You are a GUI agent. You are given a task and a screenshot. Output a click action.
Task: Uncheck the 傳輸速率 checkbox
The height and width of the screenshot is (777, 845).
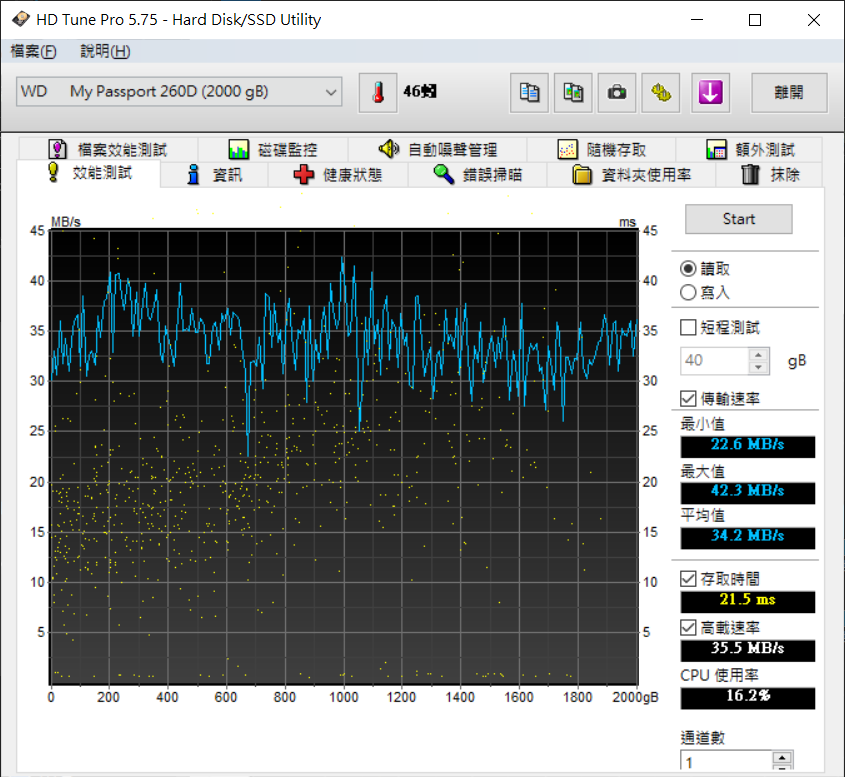click(x=688, y=399)
